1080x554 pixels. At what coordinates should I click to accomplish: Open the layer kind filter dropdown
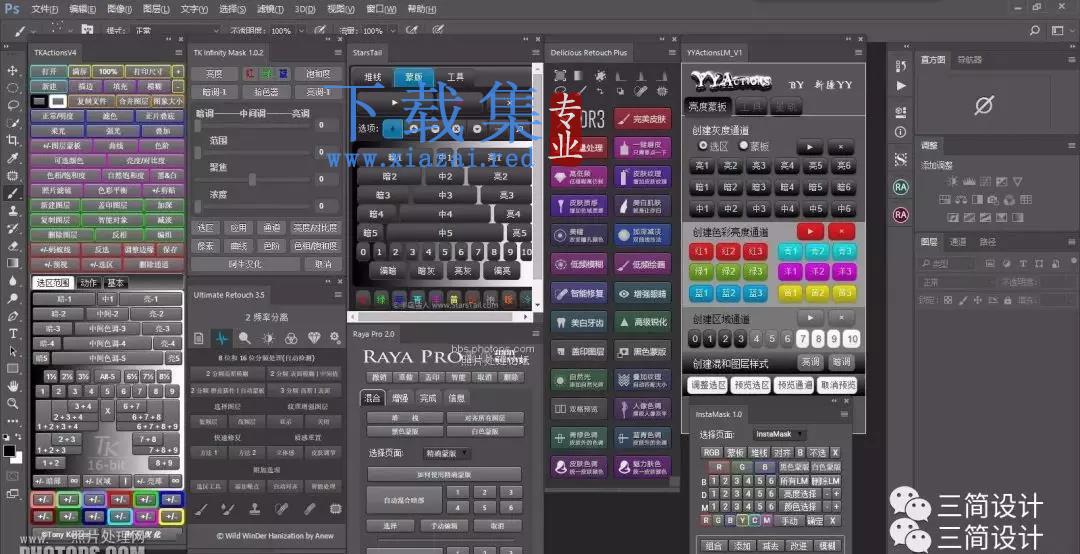pyautogui.click(x=948, y=264)
